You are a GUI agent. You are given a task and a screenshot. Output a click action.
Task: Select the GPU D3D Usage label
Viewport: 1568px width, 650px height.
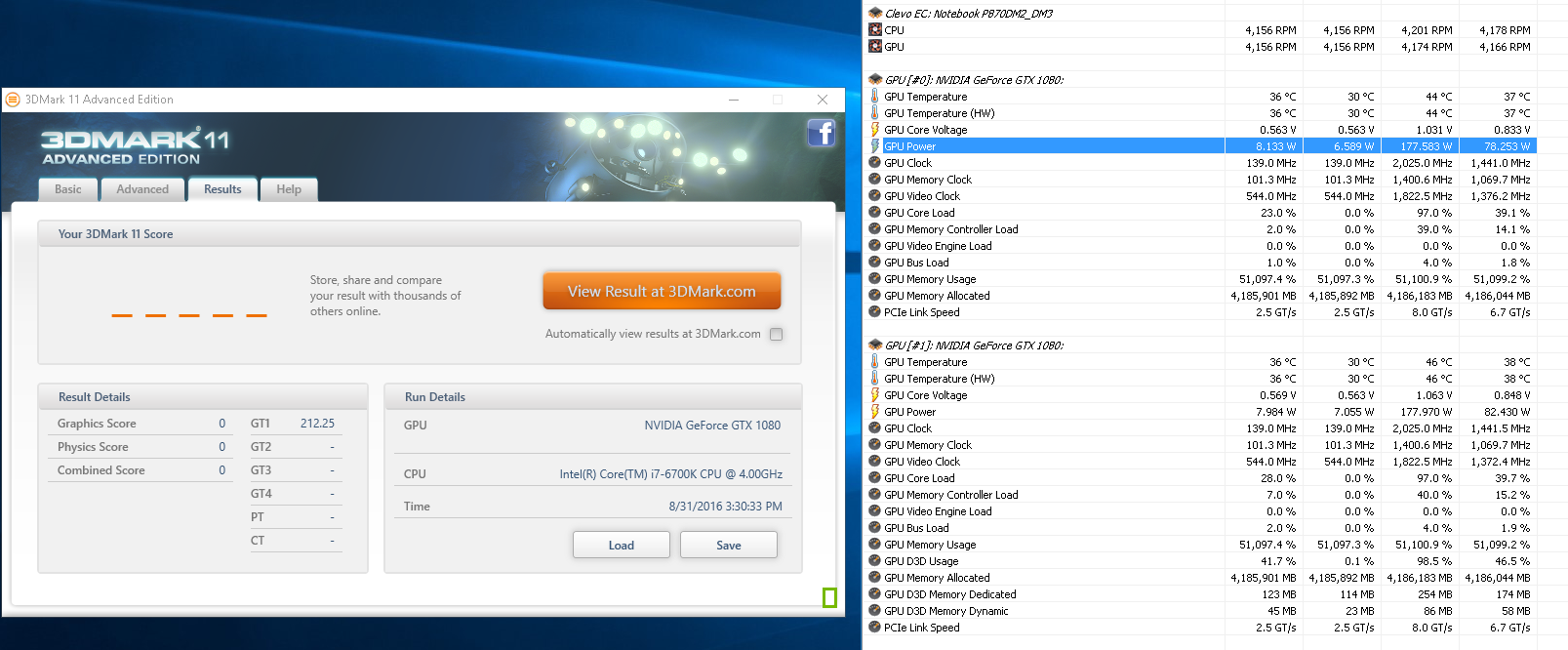pyautogui.click(x=922, y=561)
